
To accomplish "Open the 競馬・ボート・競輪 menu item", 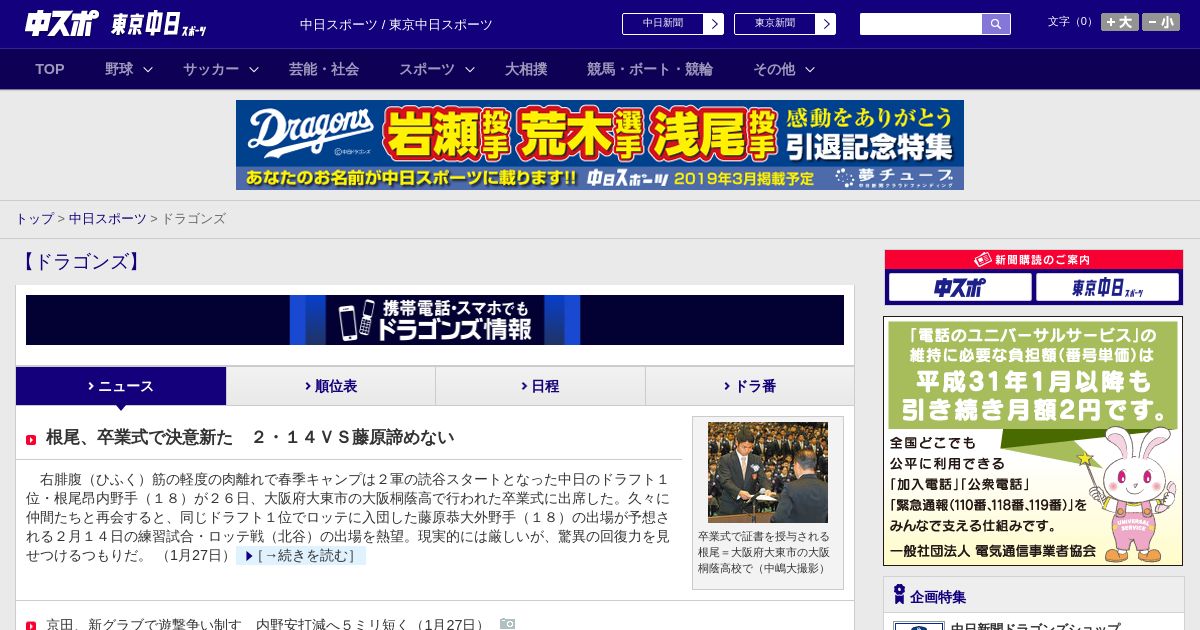I will (x=650, y=69).
